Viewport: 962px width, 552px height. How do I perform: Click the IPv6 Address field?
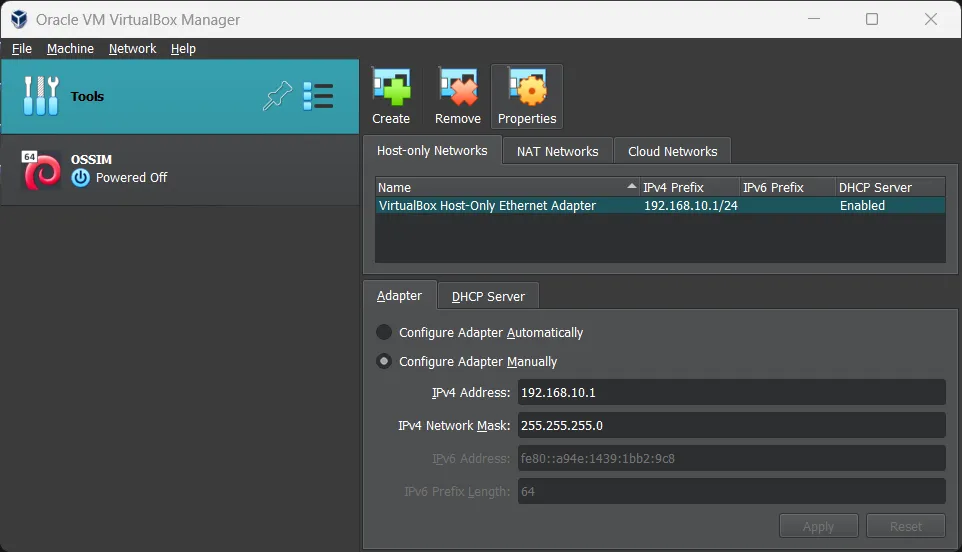[x=731, y=459]
